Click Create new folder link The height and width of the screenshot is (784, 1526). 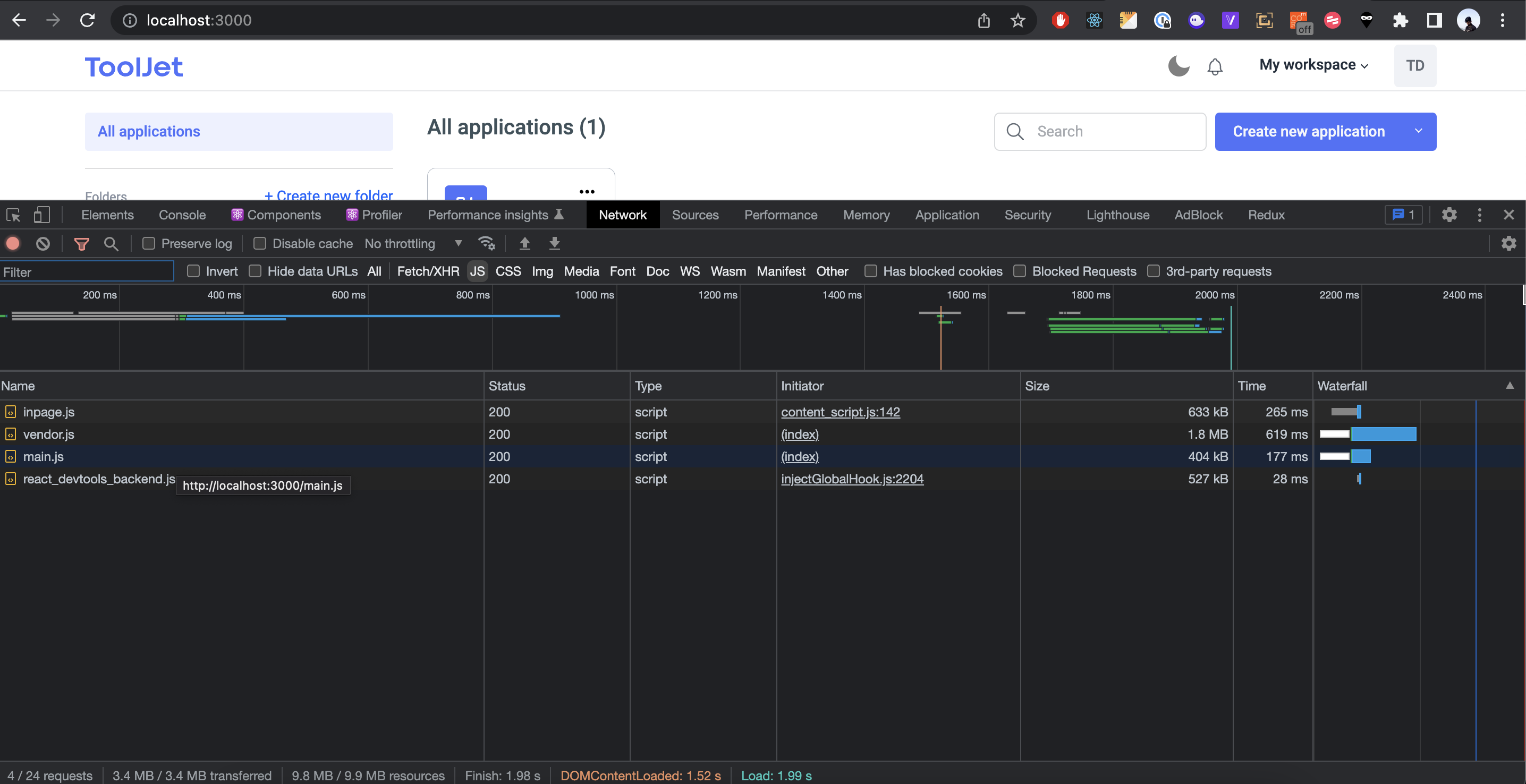tap(328, 195)
